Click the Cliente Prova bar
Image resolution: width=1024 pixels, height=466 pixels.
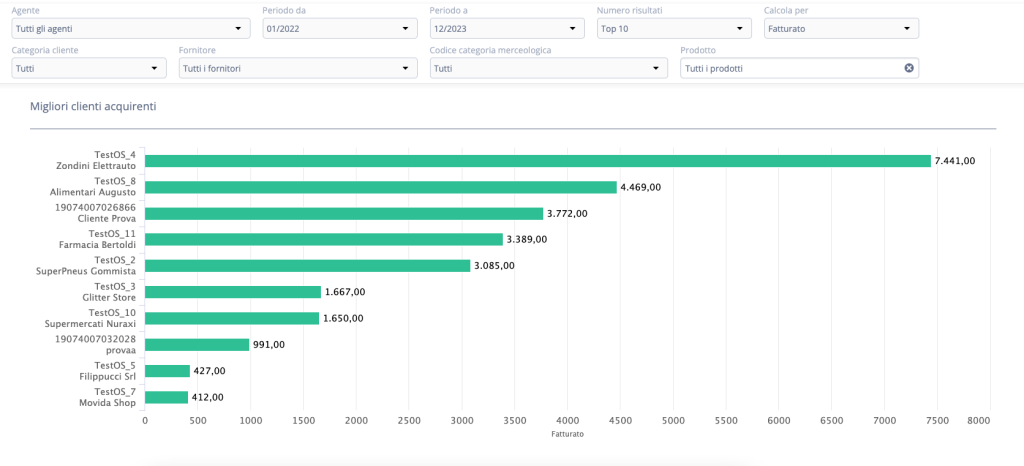tap(344, 213)
